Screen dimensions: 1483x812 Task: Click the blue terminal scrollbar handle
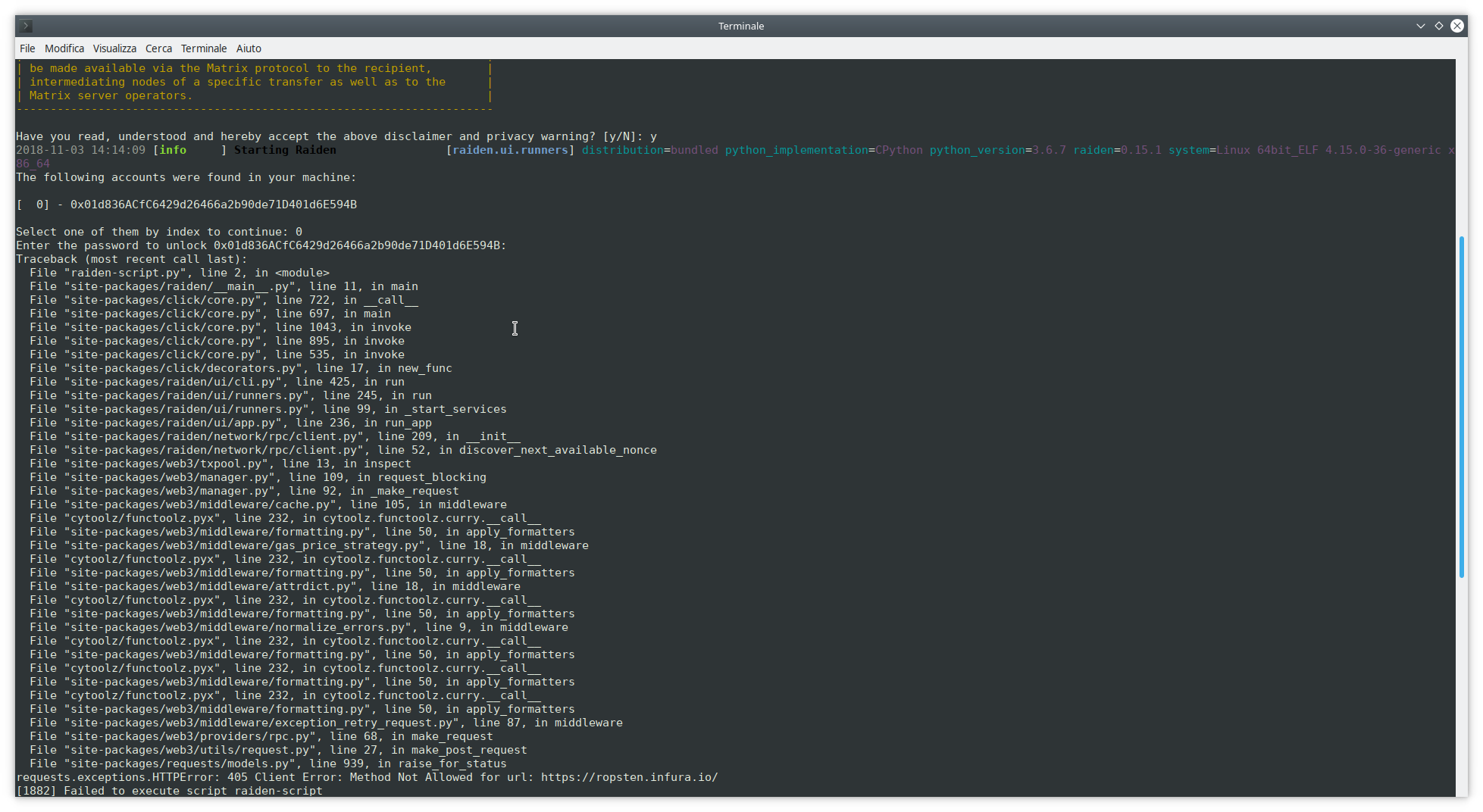(x=1461, y=408)
